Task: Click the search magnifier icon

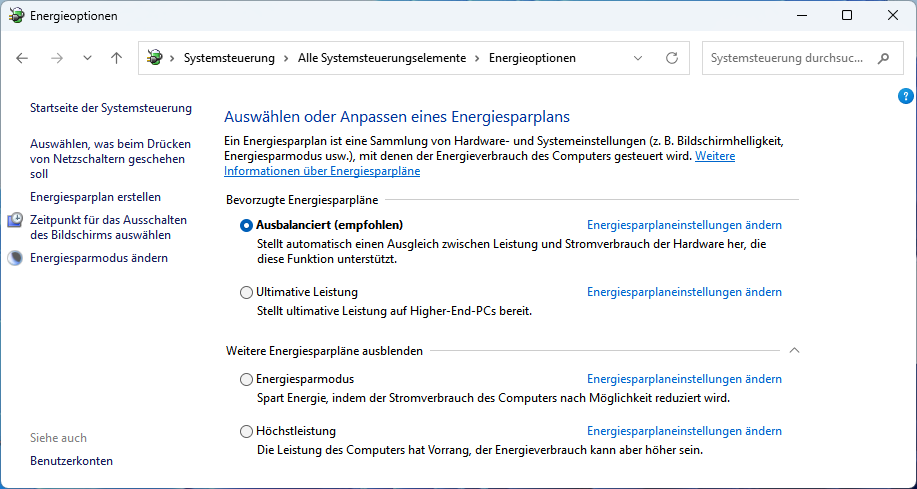Action: point(883,58)
